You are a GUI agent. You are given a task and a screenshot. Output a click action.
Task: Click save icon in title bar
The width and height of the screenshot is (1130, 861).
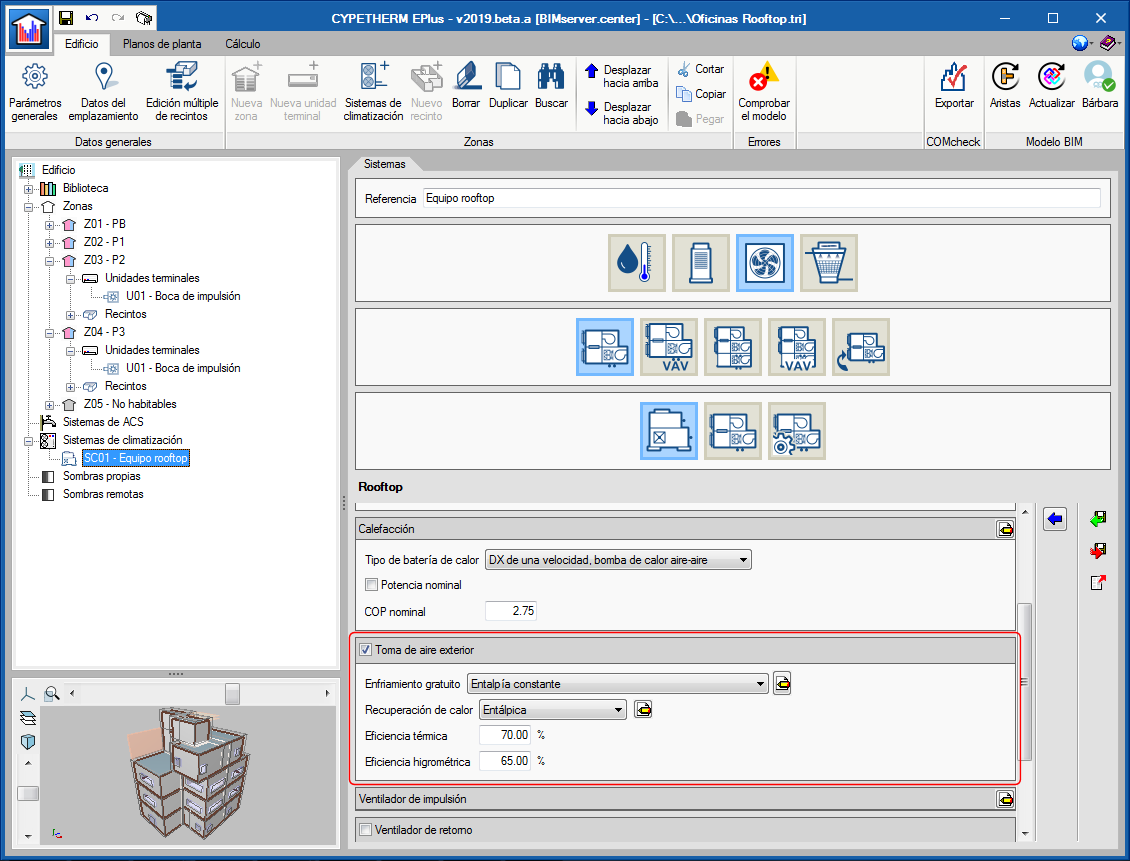[66, 18]
